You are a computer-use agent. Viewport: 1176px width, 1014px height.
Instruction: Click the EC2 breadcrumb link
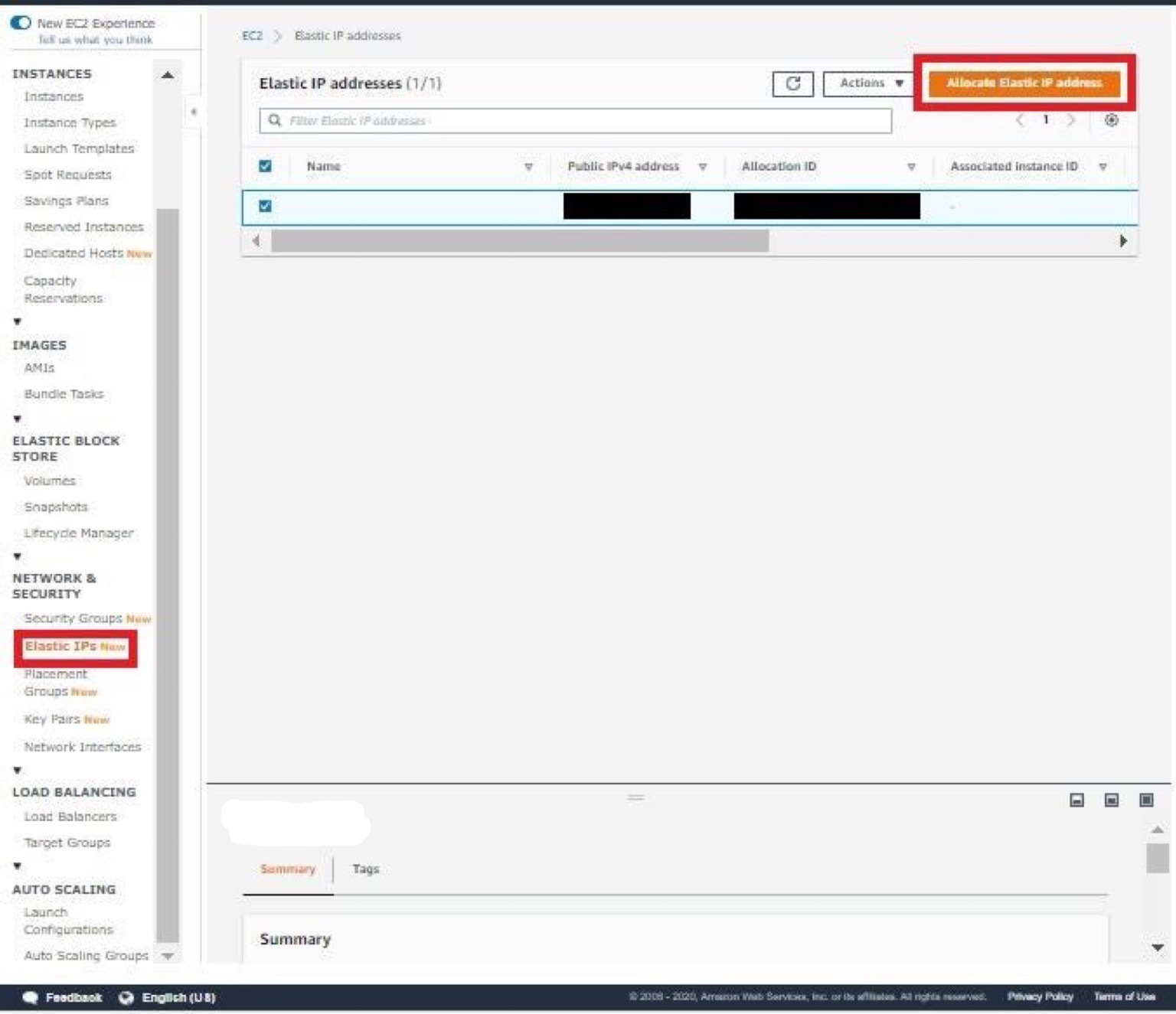pyautogui.click(x=252, y=36)
